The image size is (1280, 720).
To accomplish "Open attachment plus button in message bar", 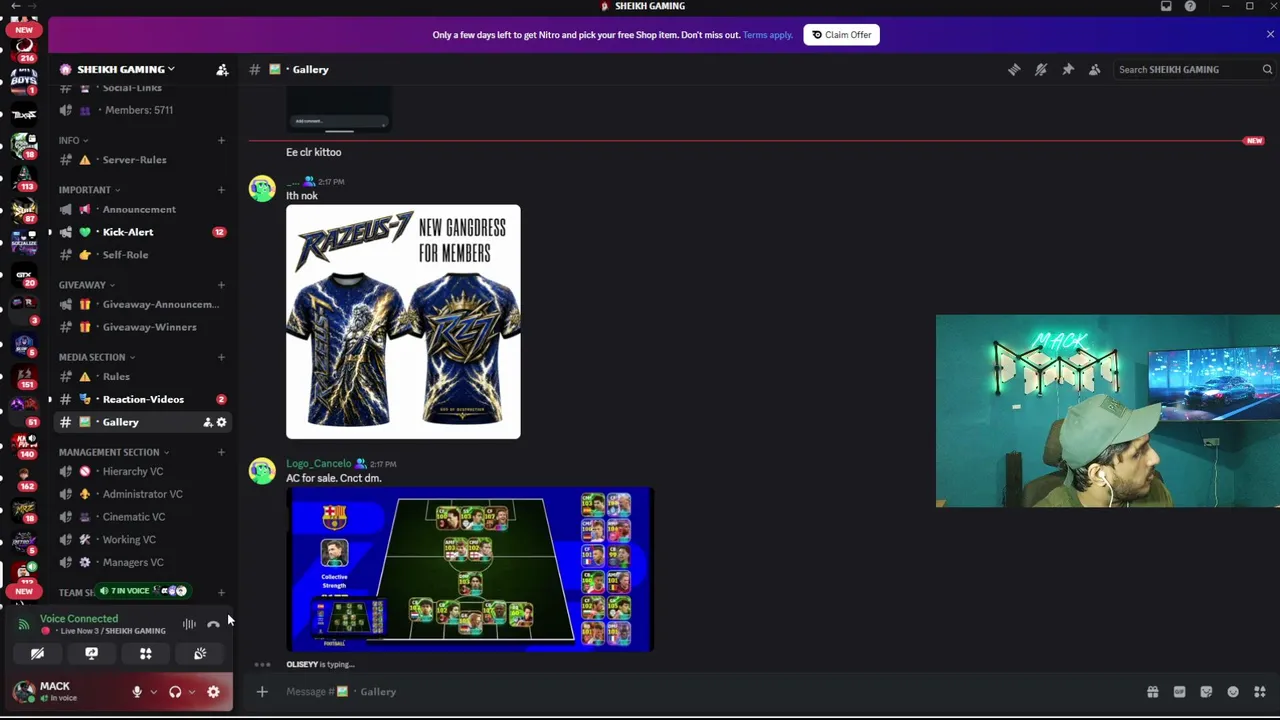I will (x=262, y=691).
